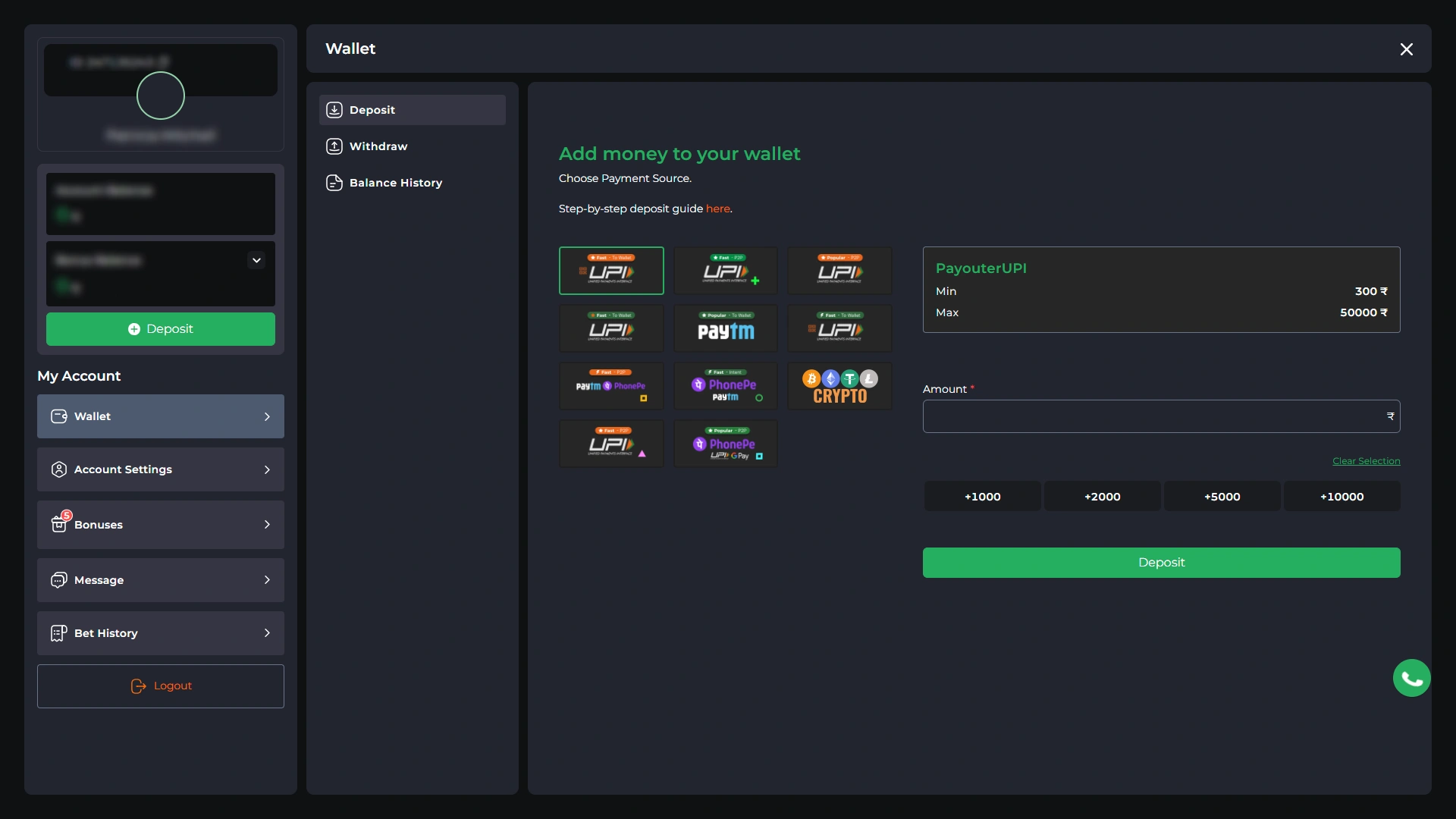Add +1000 to the amount
Screen dimensions: 1456x819
click(x=982, y=497)
